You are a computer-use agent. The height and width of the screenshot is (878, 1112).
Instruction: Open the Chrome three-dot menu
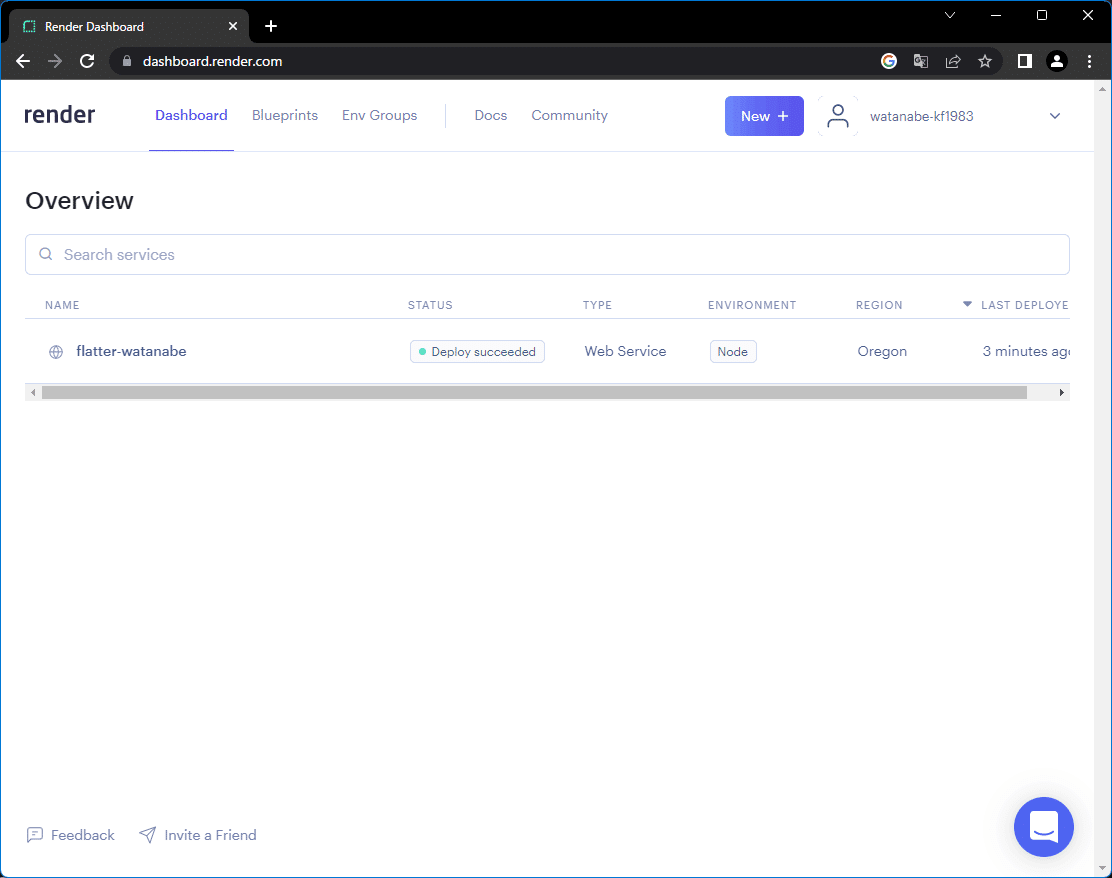point(1090,61)
